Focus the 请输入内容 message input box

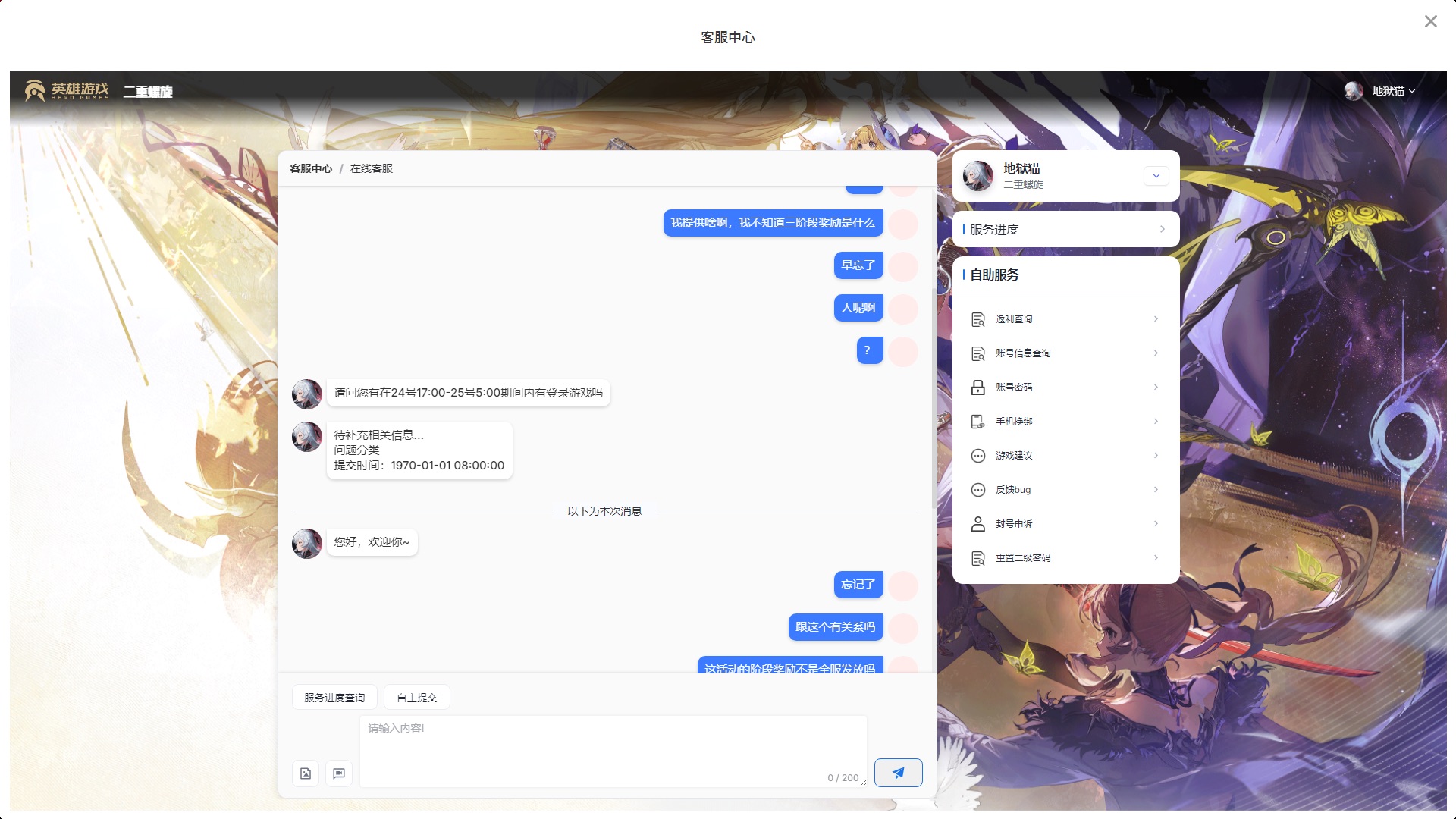pyautogui.click(x=613, y=751)
